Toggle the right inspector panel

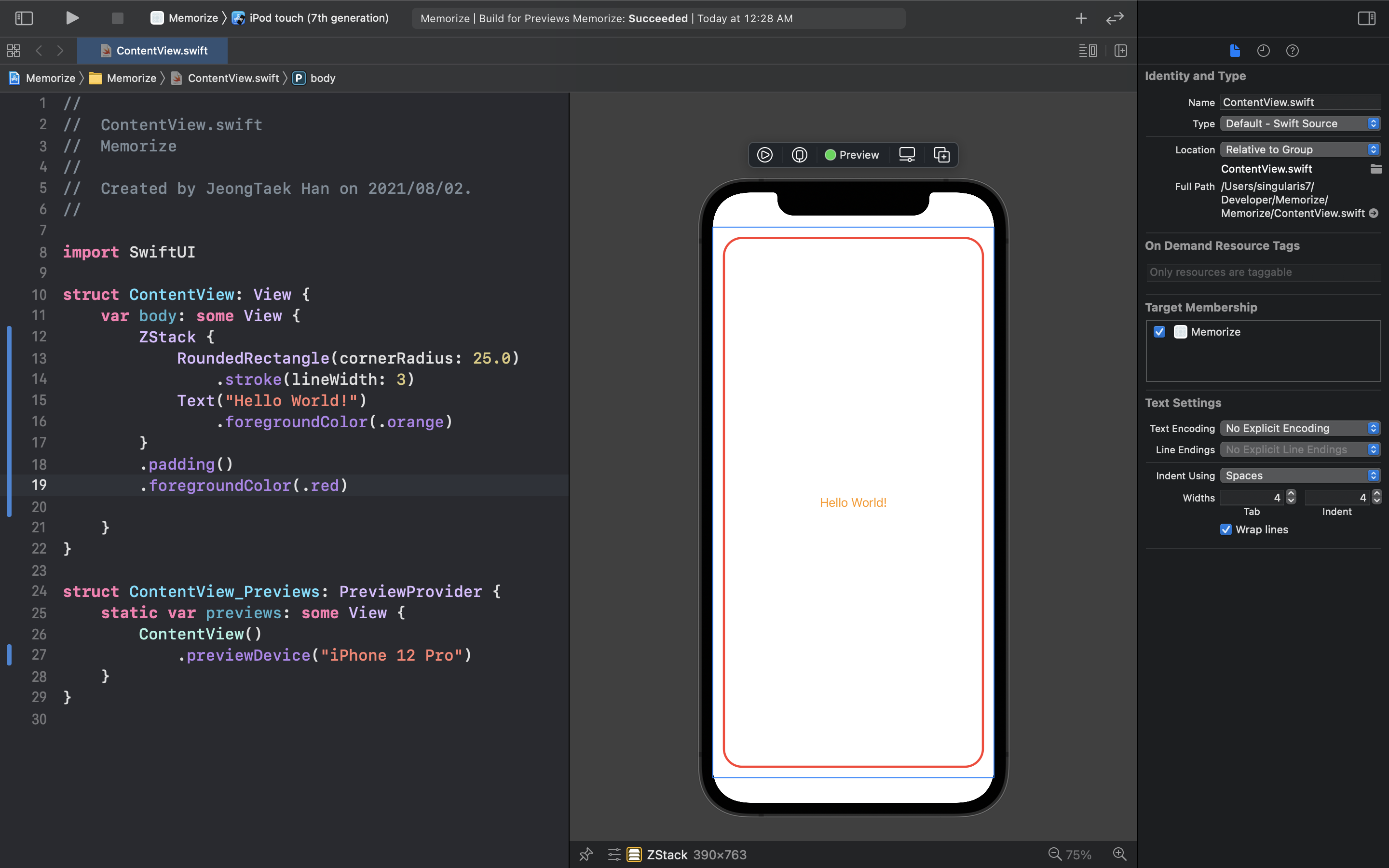point(1366,18)
